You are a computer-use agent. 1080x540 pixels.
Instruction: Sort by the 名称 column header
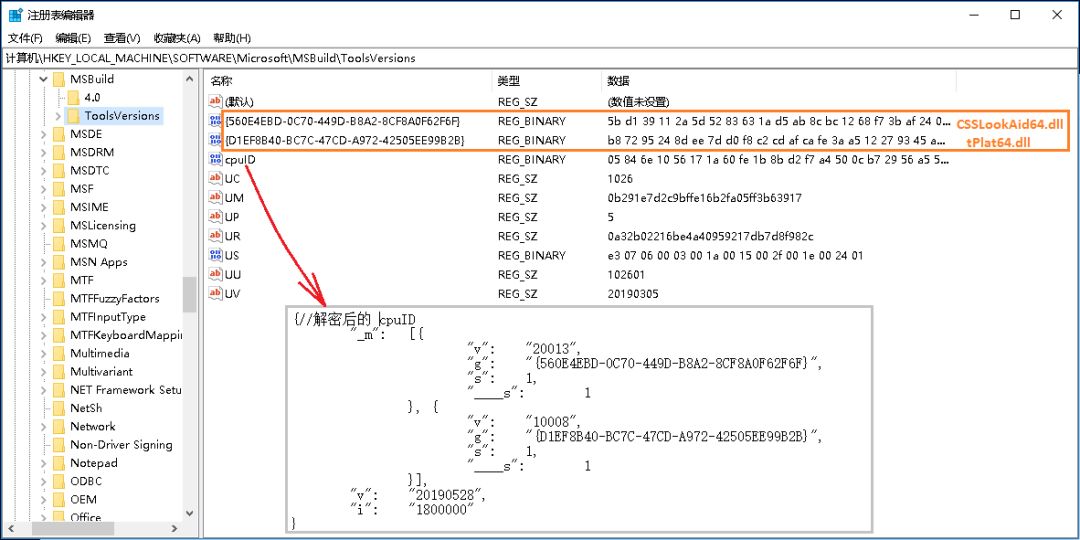click(x=222, y=81)
